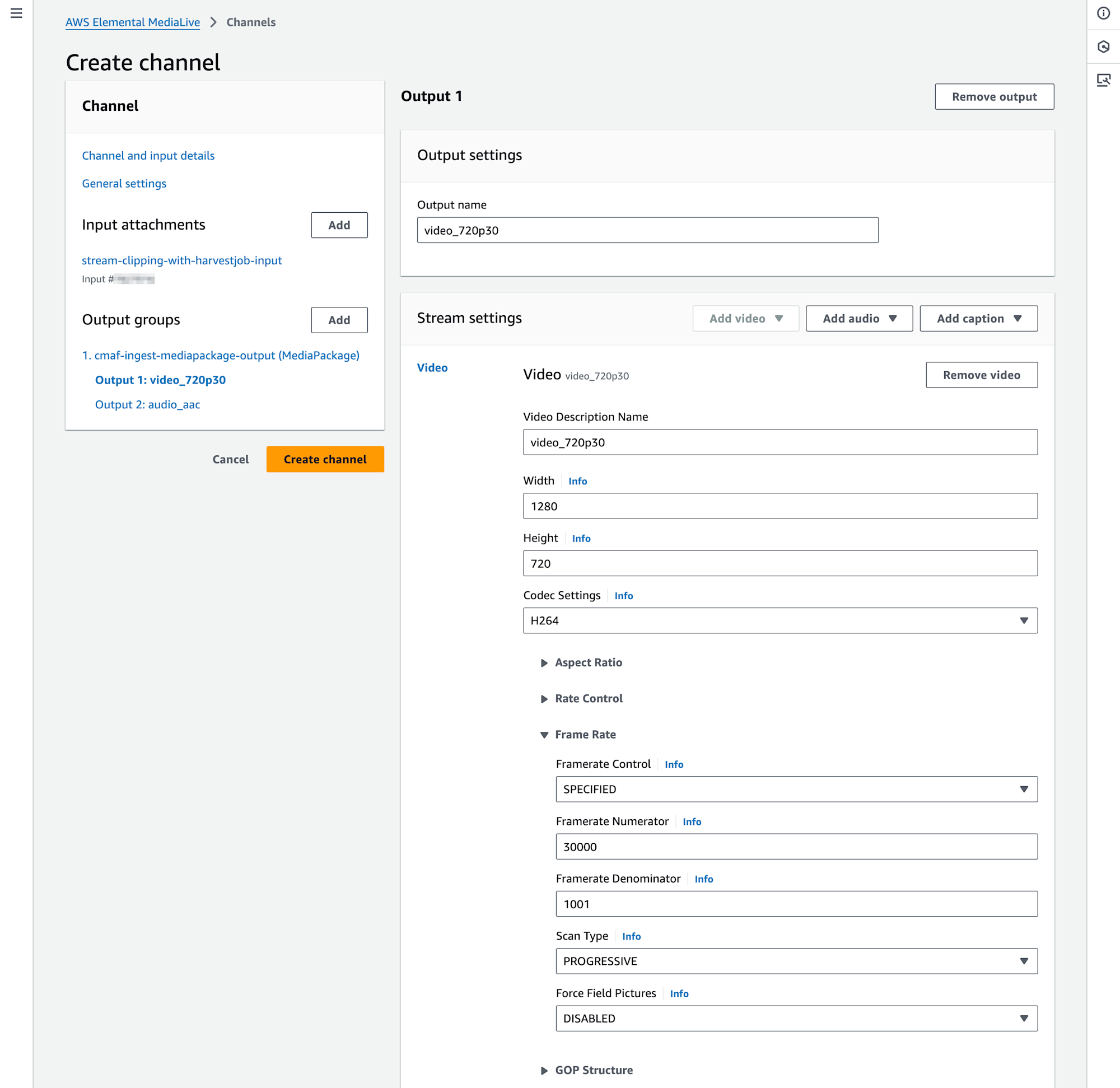Open Framerate Numerator Info link
1120x1088 pixels.
pos(692,821)
